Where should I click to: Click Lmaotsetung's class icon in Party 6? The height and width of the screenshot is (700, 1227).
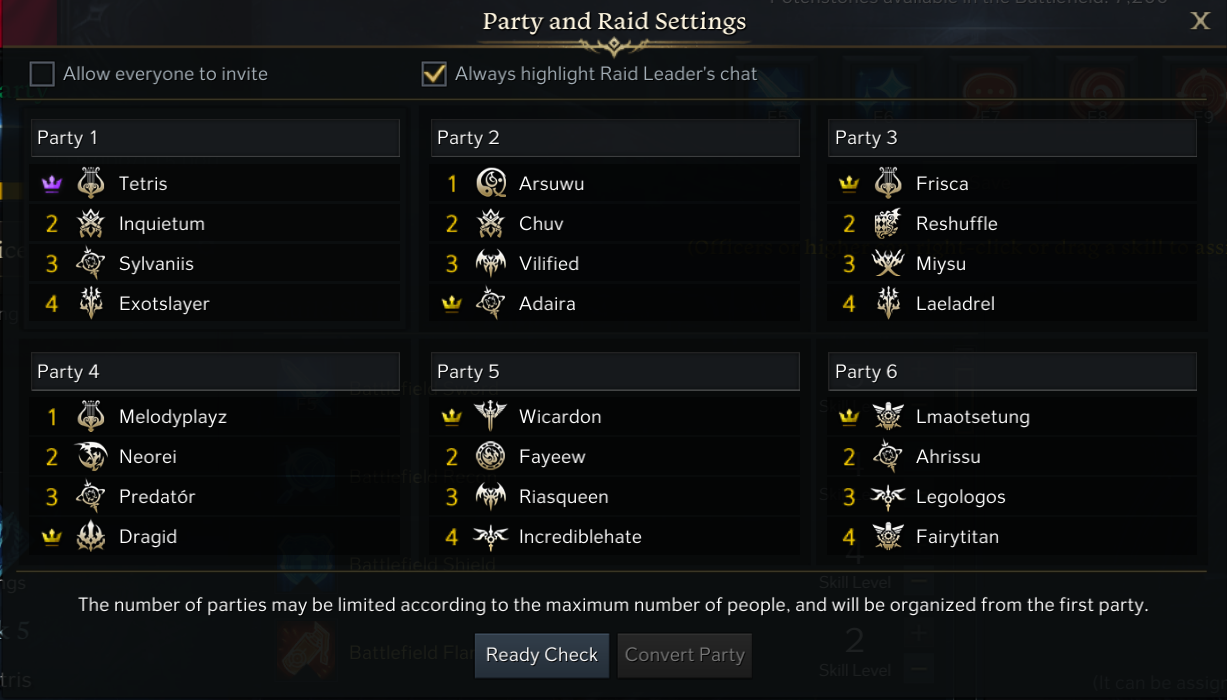(x=888, y=417)
